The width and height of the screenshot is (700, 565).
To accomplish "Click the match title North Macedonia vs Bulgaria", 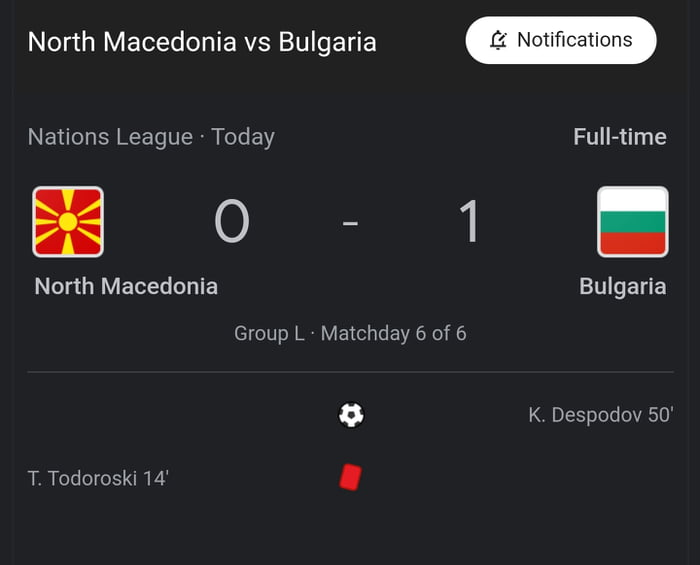I will [202, 42].
